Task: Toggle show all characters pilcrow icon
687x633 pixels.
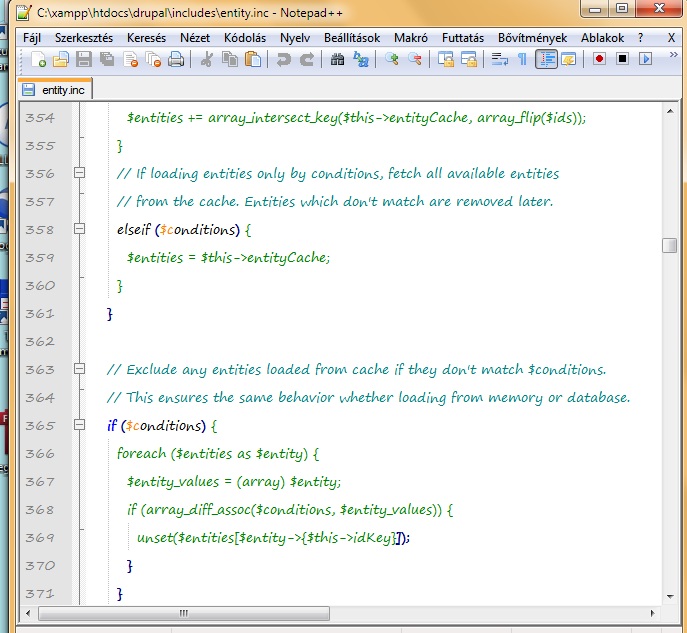Action: click(522, 59)
